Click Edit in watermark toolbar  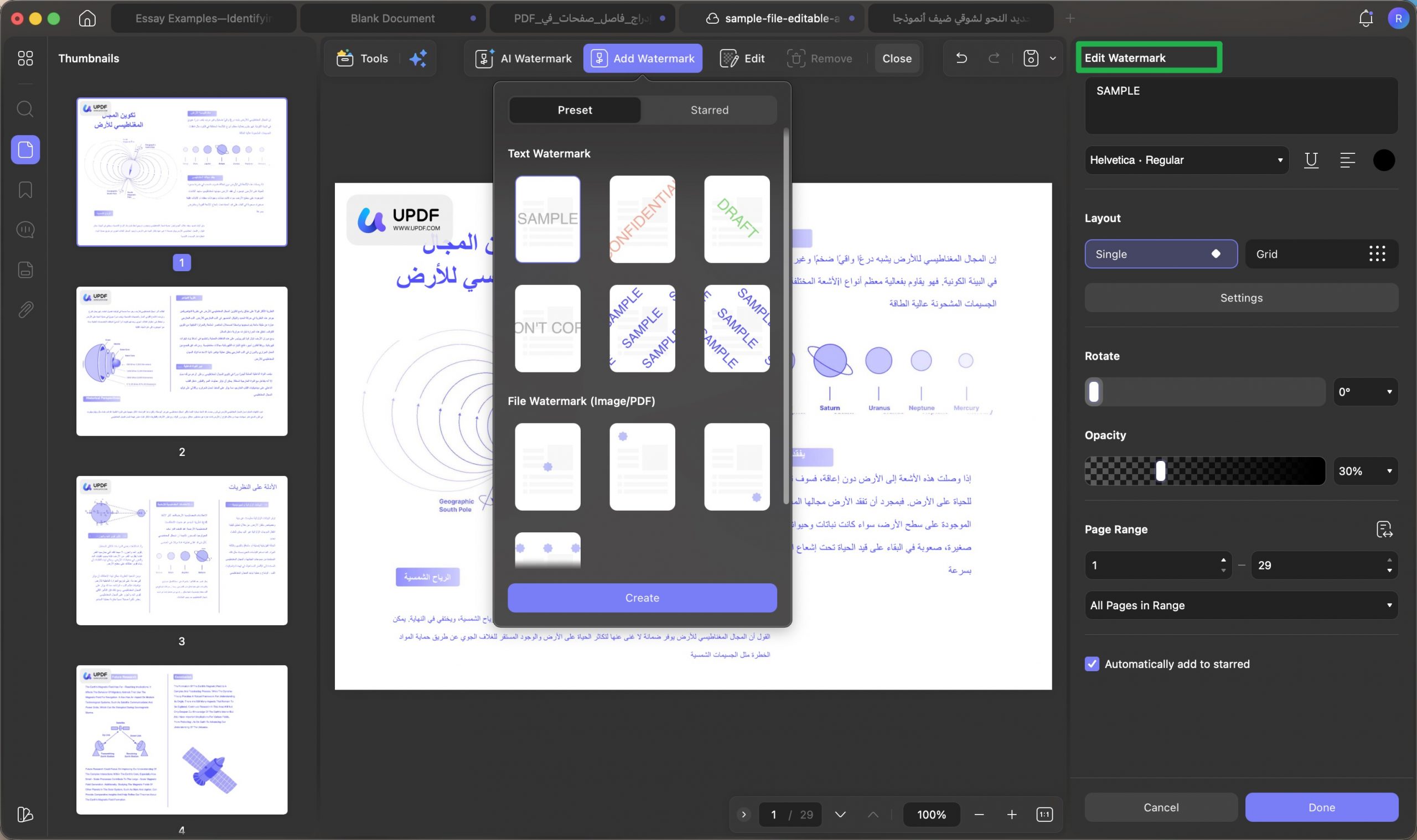742,58
